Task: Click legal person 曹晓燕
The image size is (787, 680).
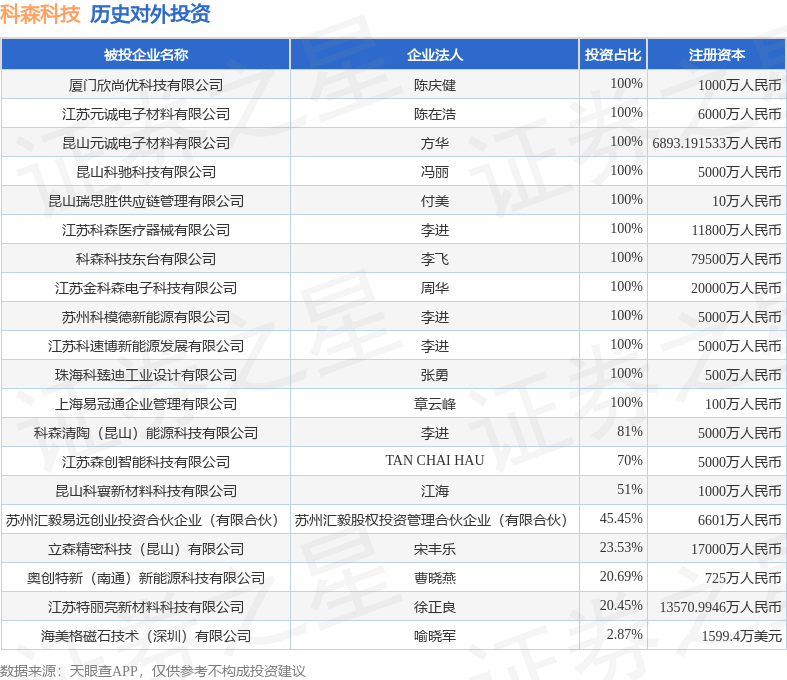Action: click(435, 578)
